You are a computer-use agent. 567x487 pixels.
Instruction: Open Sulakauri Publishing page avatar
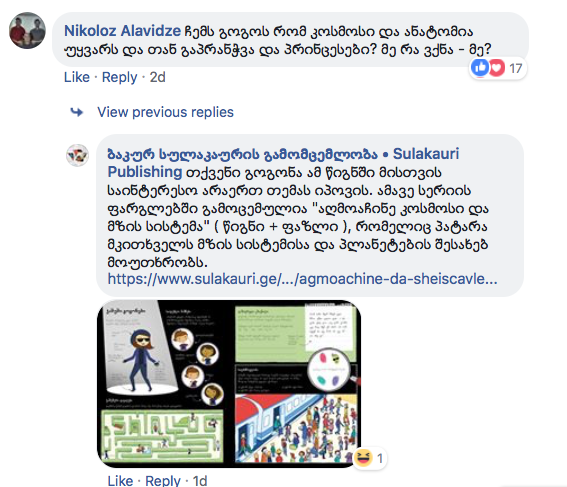click(x=77, y=155)
